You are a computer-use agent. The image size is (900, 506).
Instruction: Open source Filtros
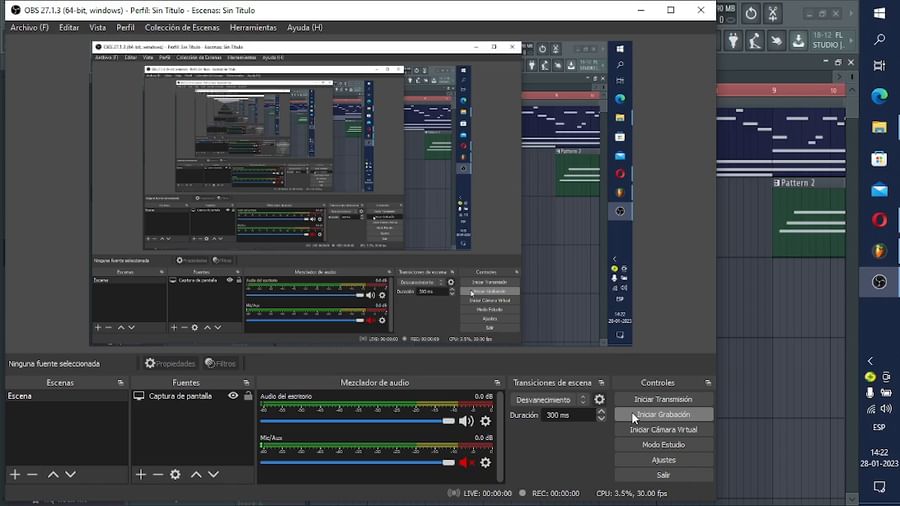[x=220, y=363]
